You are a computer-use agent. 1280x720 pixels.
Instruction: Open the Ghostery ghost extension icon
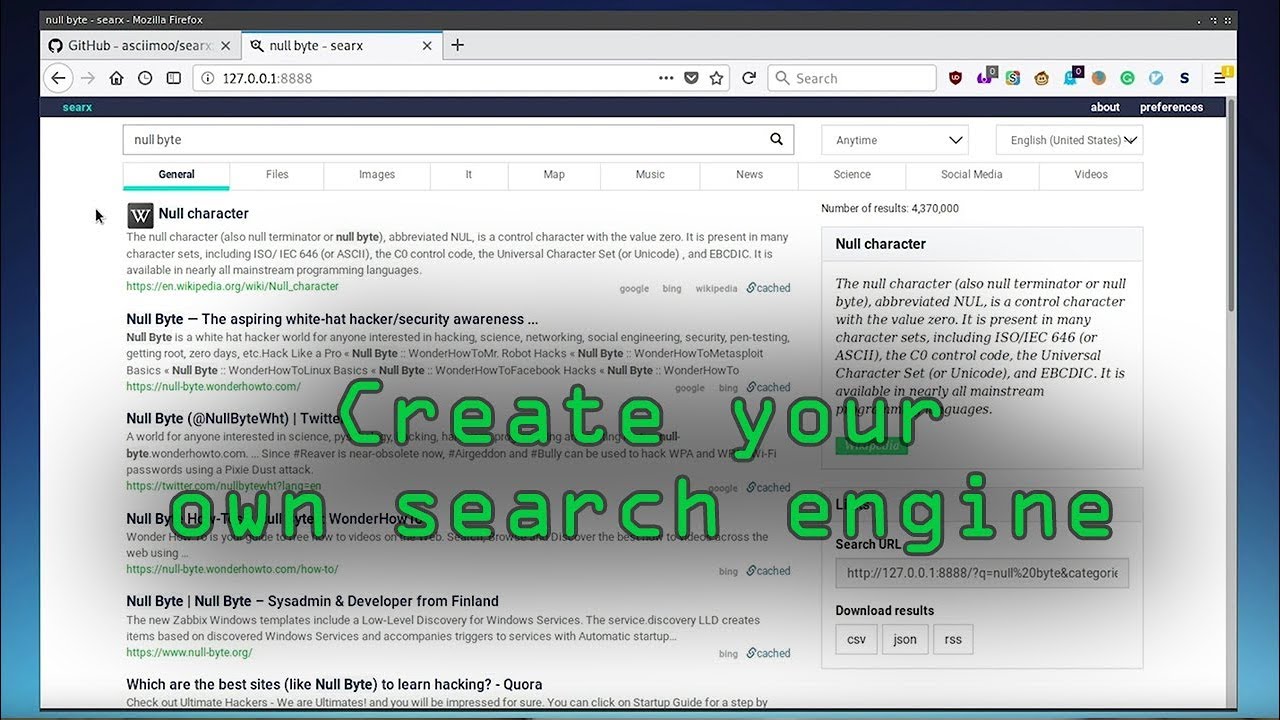pyautogui.click(x=1070, y=77)
